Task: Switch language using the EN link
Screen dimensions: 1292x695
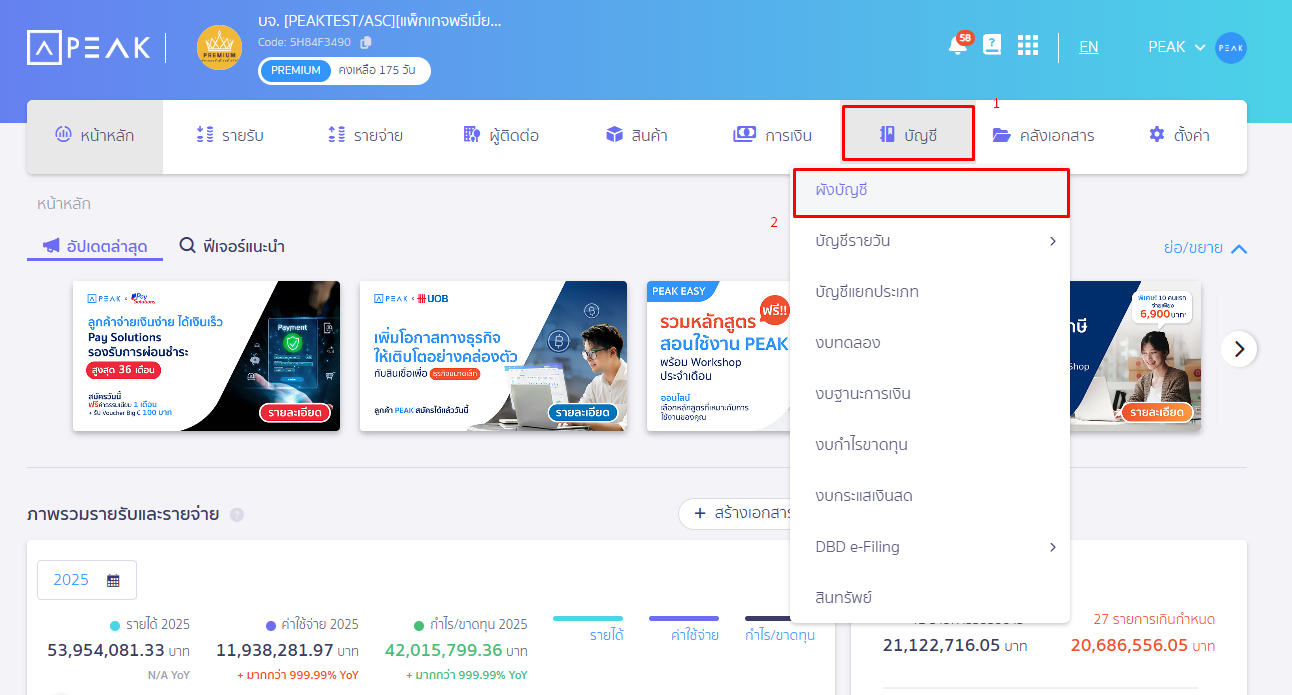Action: tap(1088, 47)
